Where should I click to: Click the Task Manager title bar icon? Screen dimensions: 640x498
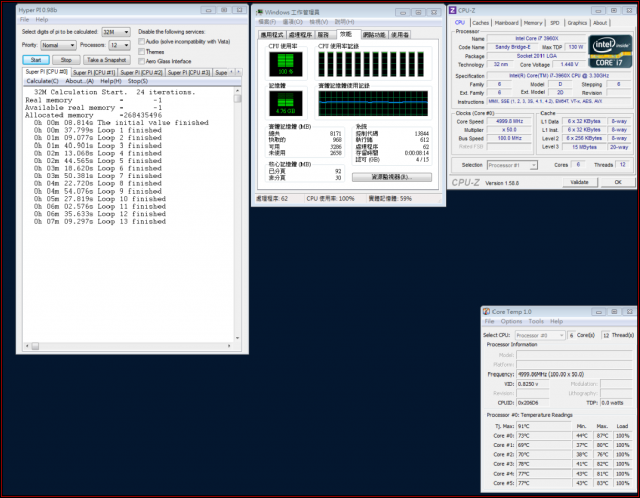click(x=259, y=12)
